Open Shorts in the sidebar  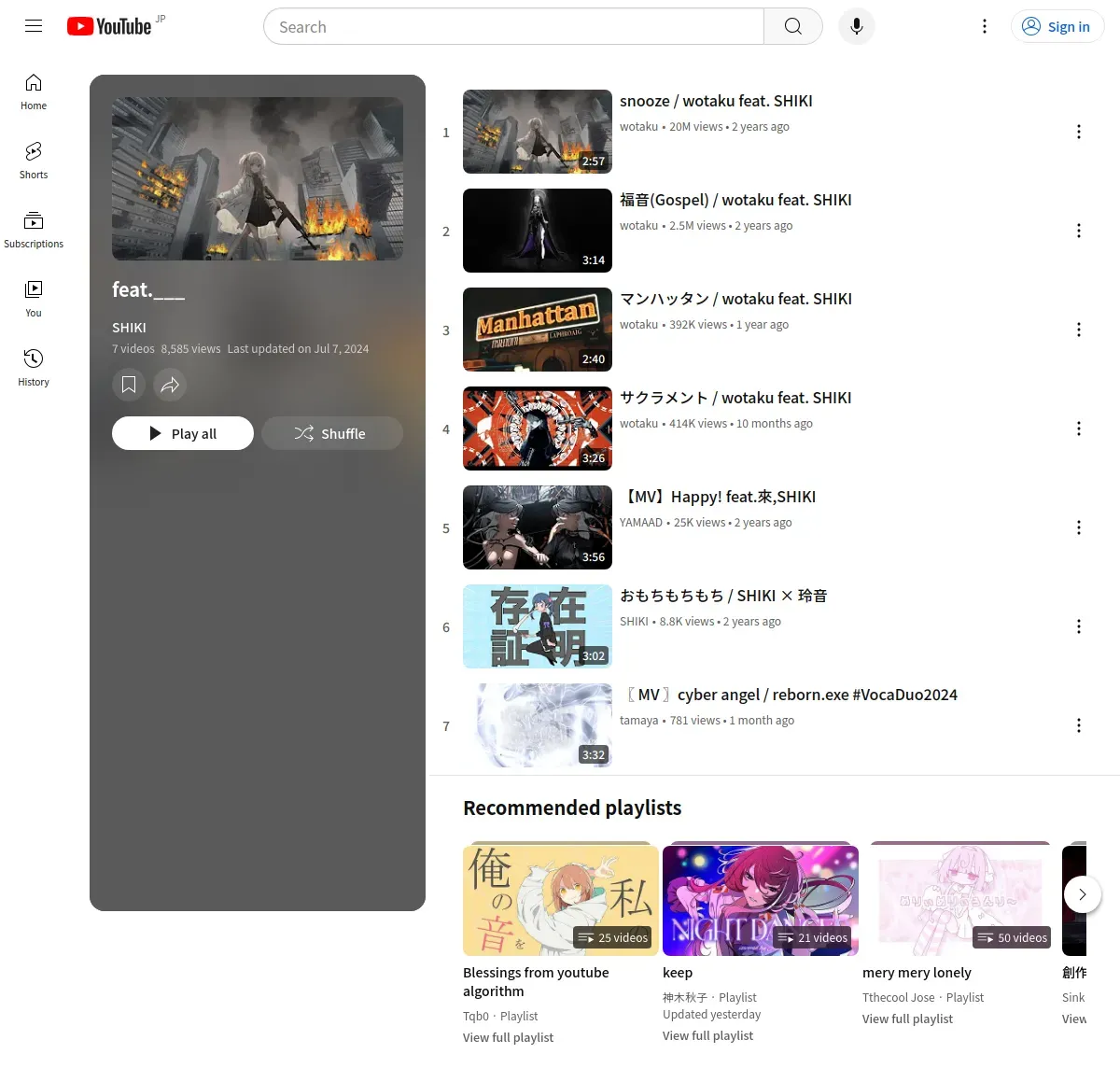point(34,162)
